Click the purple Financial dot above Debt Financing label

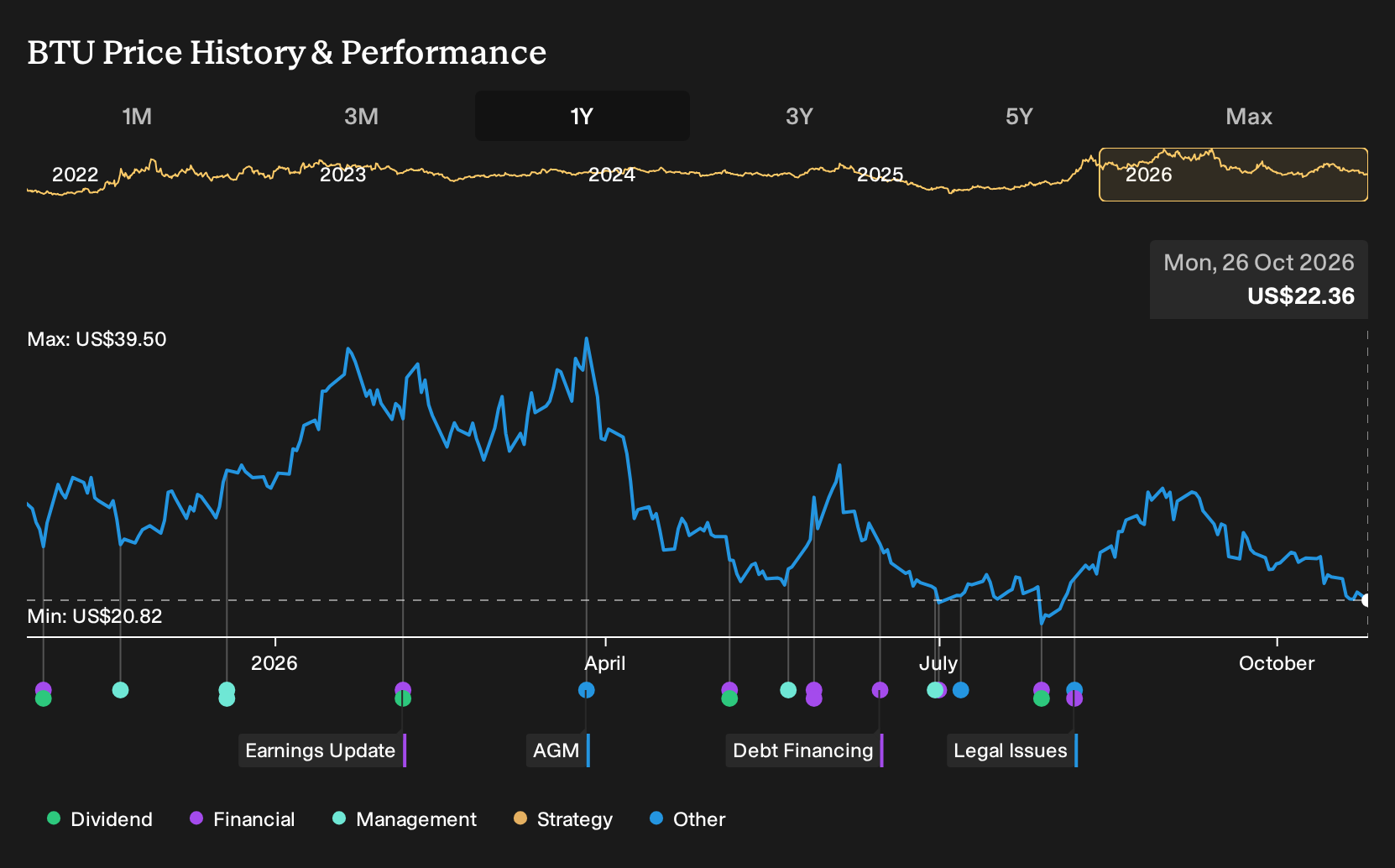(880, 690)
